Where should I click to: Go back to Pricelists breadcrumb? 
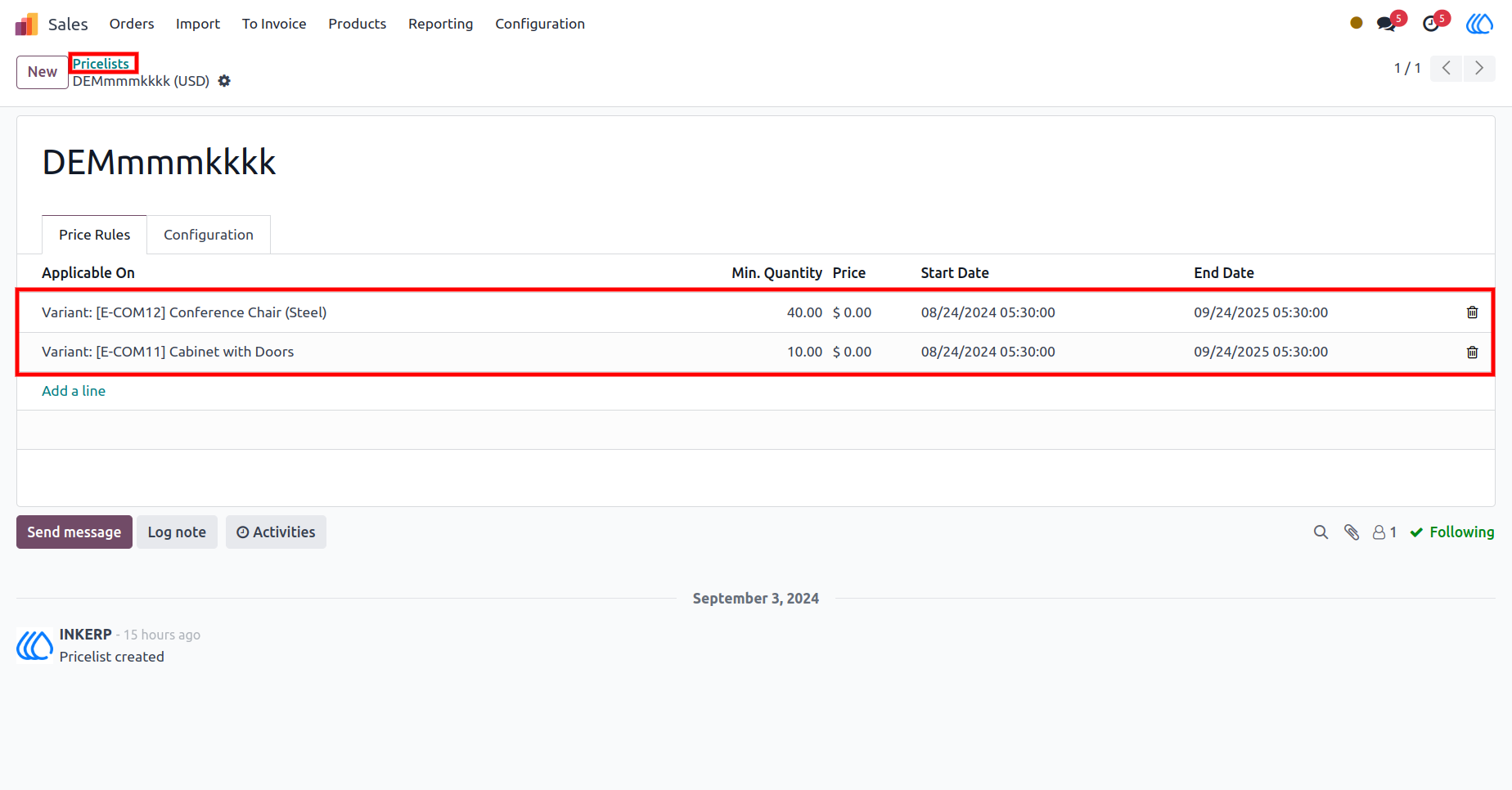tap(101, 64)
